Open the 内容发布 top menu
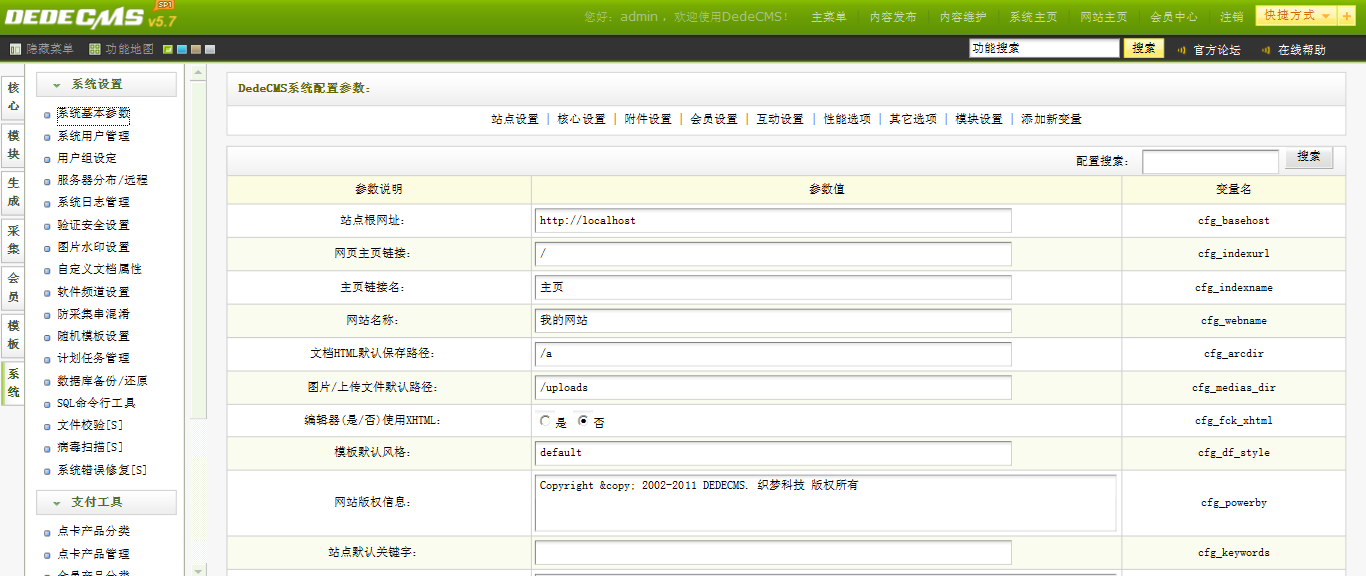Viewport: 1366px width, 576px height. point(893,16)
